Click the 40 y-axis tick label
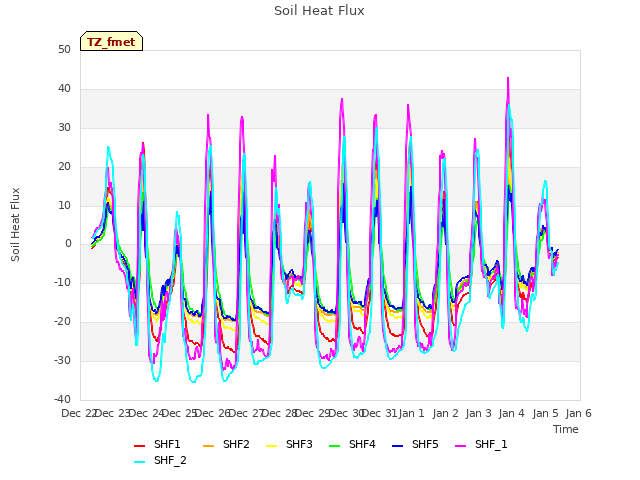The height and width of the screenshot is (480, 640). [x=64, y=89]
